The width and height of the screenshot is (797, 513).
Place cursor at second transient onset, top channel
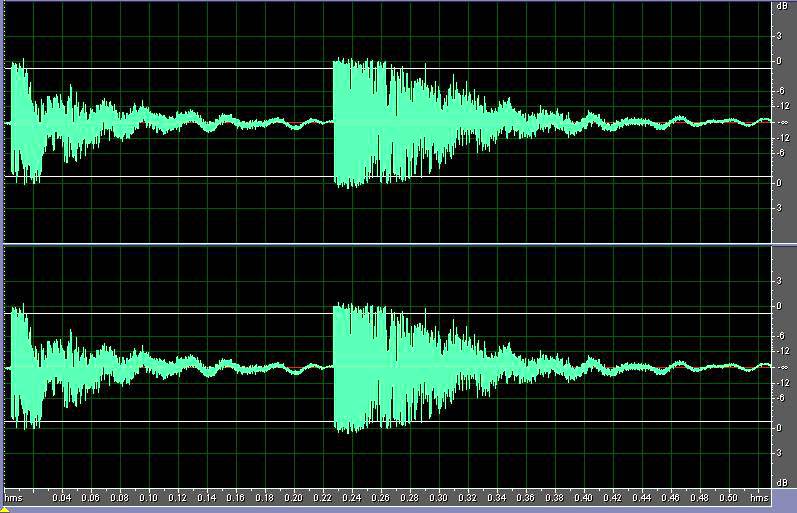[x=333, y=122]
